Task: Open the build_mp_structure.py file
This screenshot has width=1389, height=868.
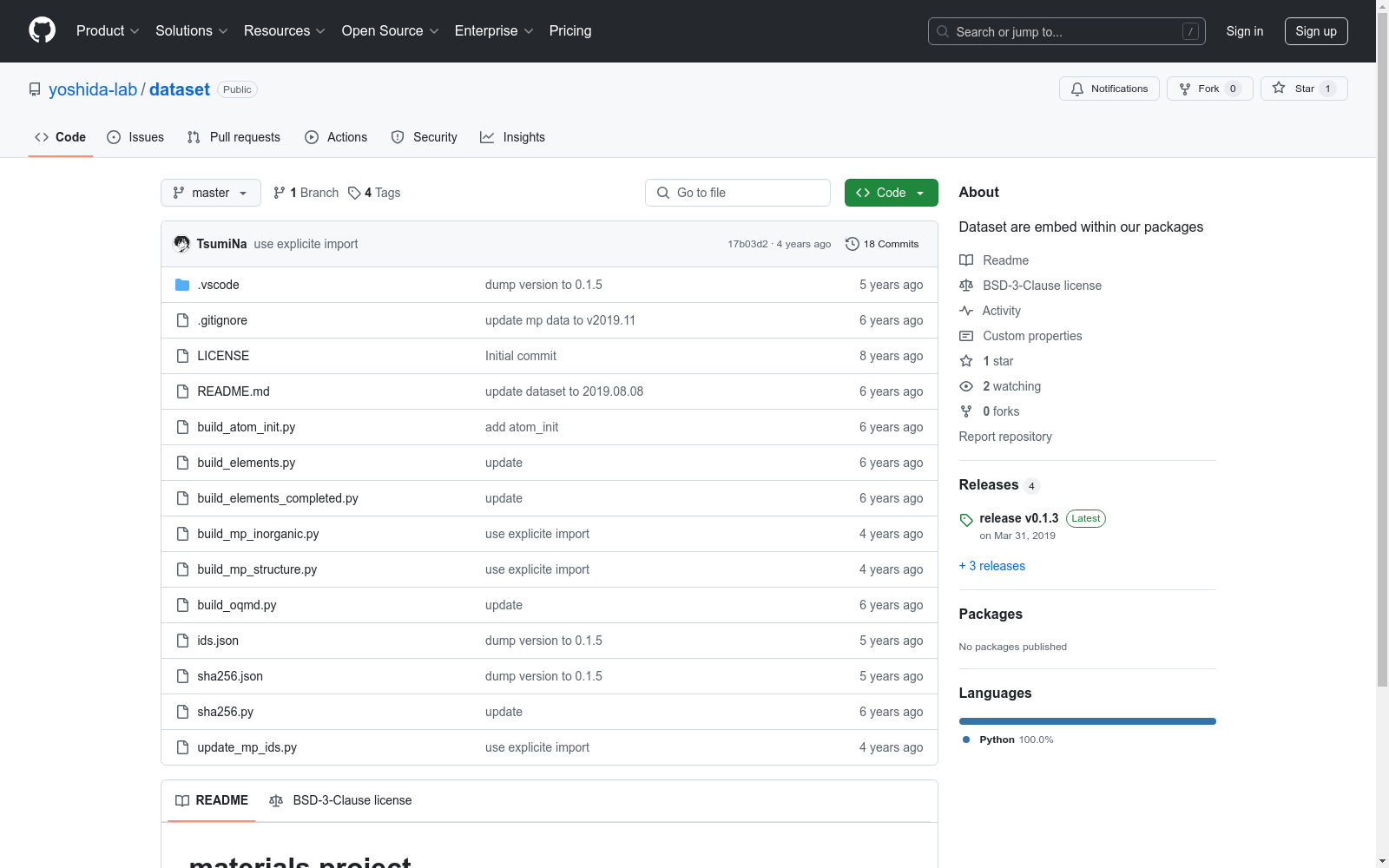Action: coord(257,569)
